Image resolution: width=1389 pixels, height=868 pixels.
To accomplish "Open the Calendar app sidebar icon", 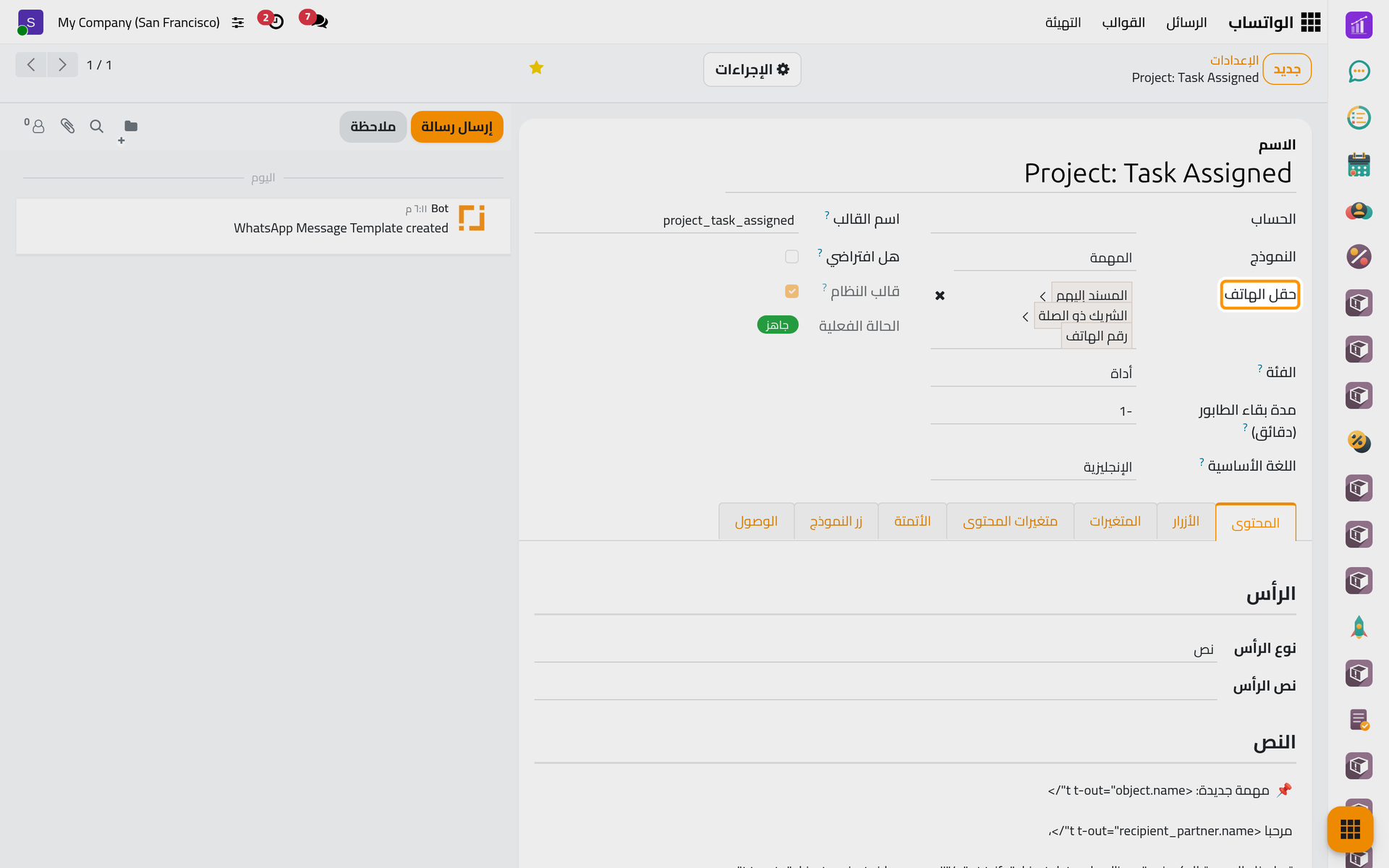I will (x=1359, y=164).
